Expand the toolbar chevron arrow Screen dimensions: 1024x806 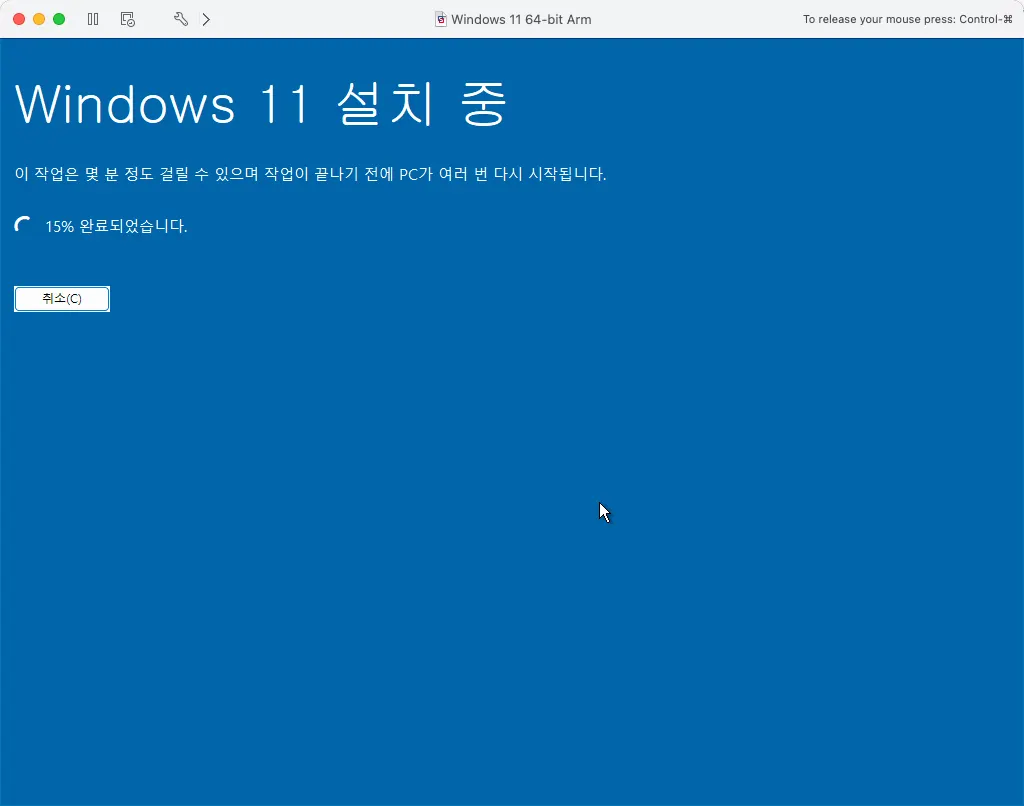(x=206, y=19)
